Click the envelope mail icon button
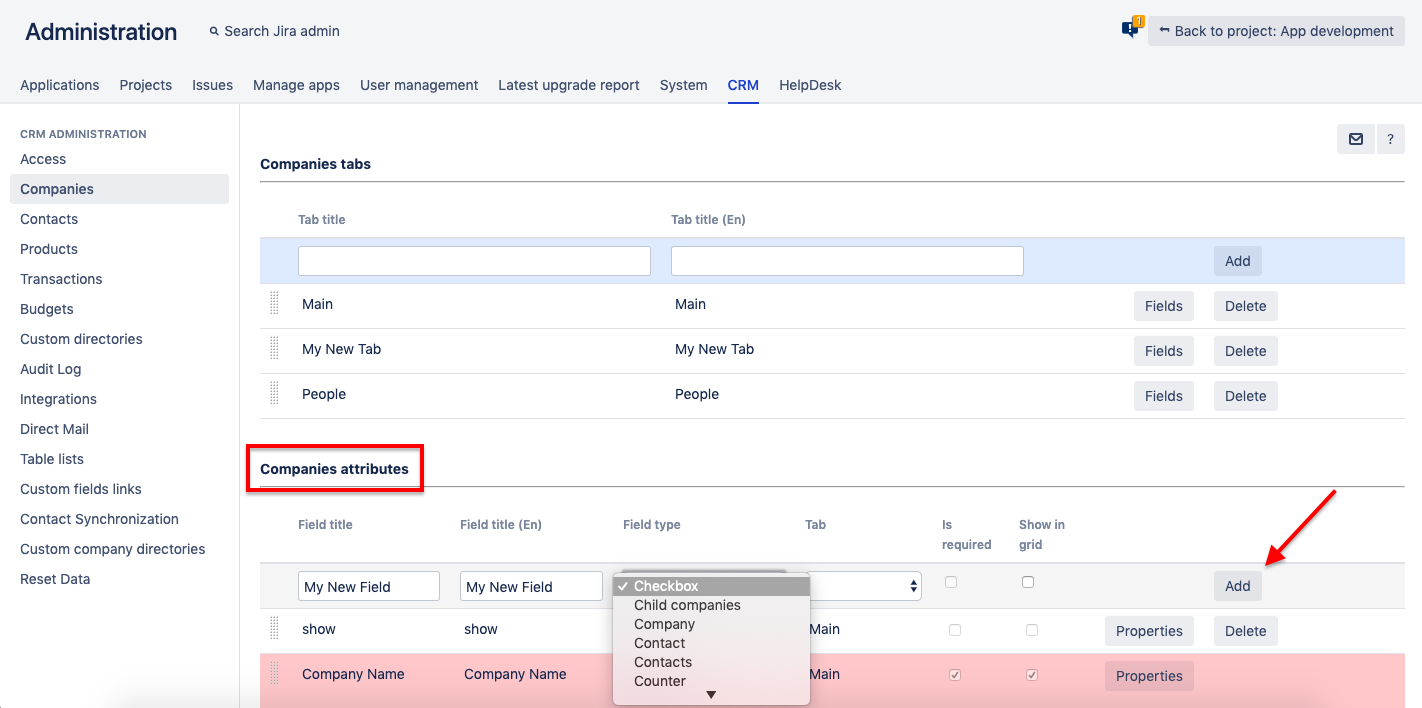Viewport: 1422px width, 708px height. (1355, 139)
